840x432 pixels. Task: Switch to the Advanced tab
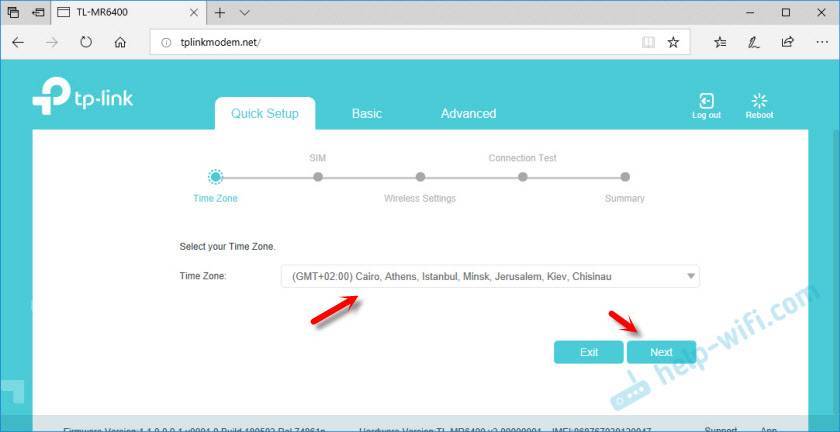click(x=468, y=114)
